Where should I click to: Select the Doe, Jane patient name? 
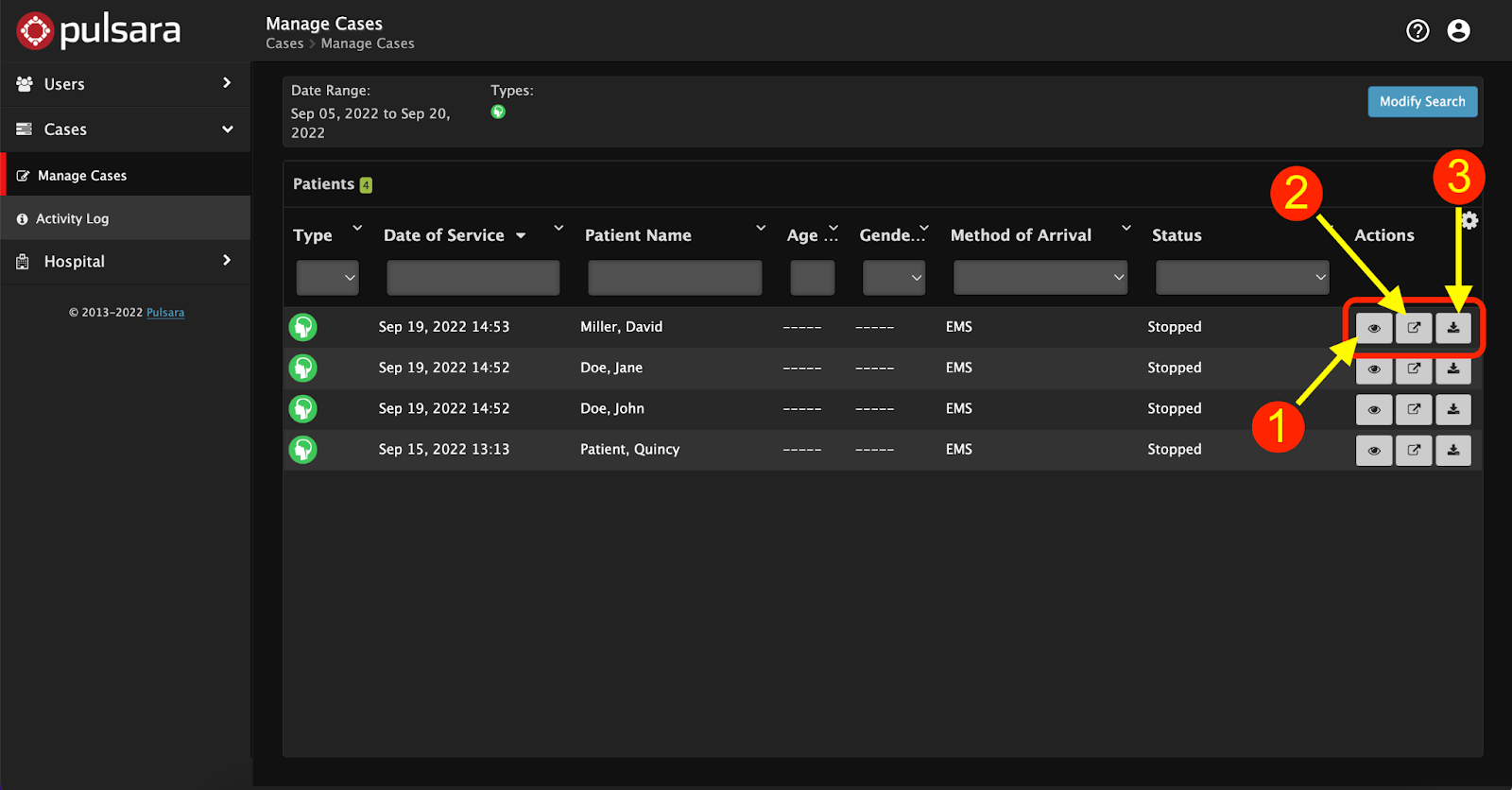(x=611, y=368)
